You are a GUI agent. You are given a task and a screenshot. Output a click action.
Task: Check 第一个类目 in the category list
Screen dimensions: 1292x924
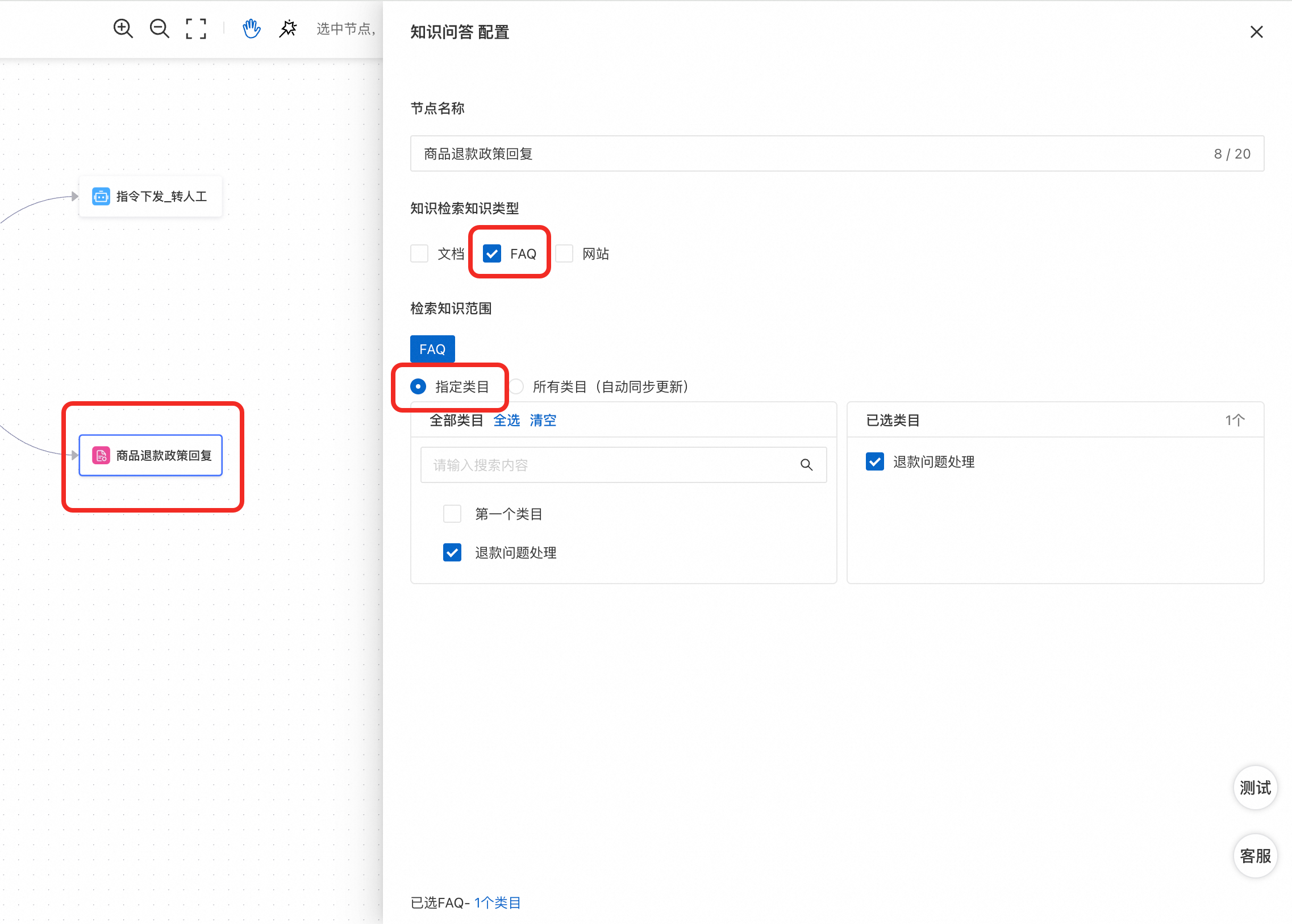click(x=452, y=514)
